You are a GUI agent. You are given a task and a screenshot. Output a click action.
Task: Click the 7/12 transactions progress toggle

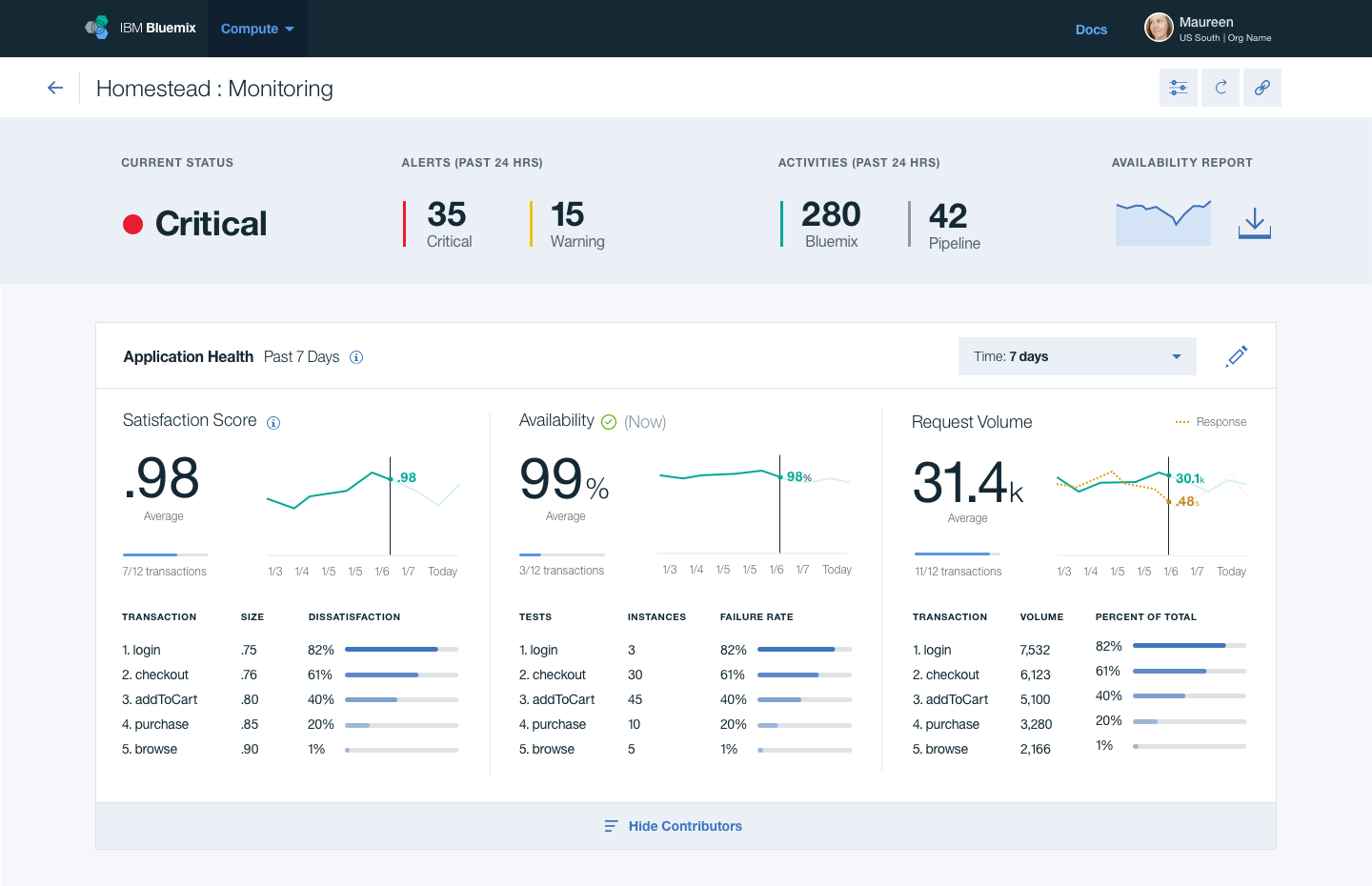point(165,554)
